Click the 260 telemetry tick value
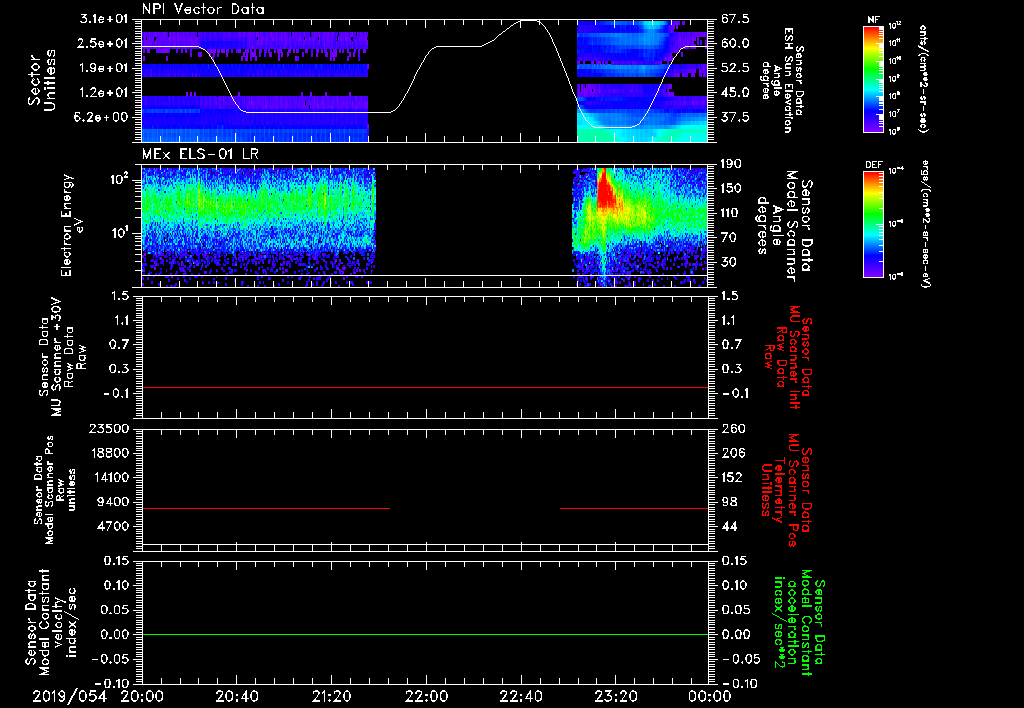The image size is (1024, 708). tap(732, 428)
